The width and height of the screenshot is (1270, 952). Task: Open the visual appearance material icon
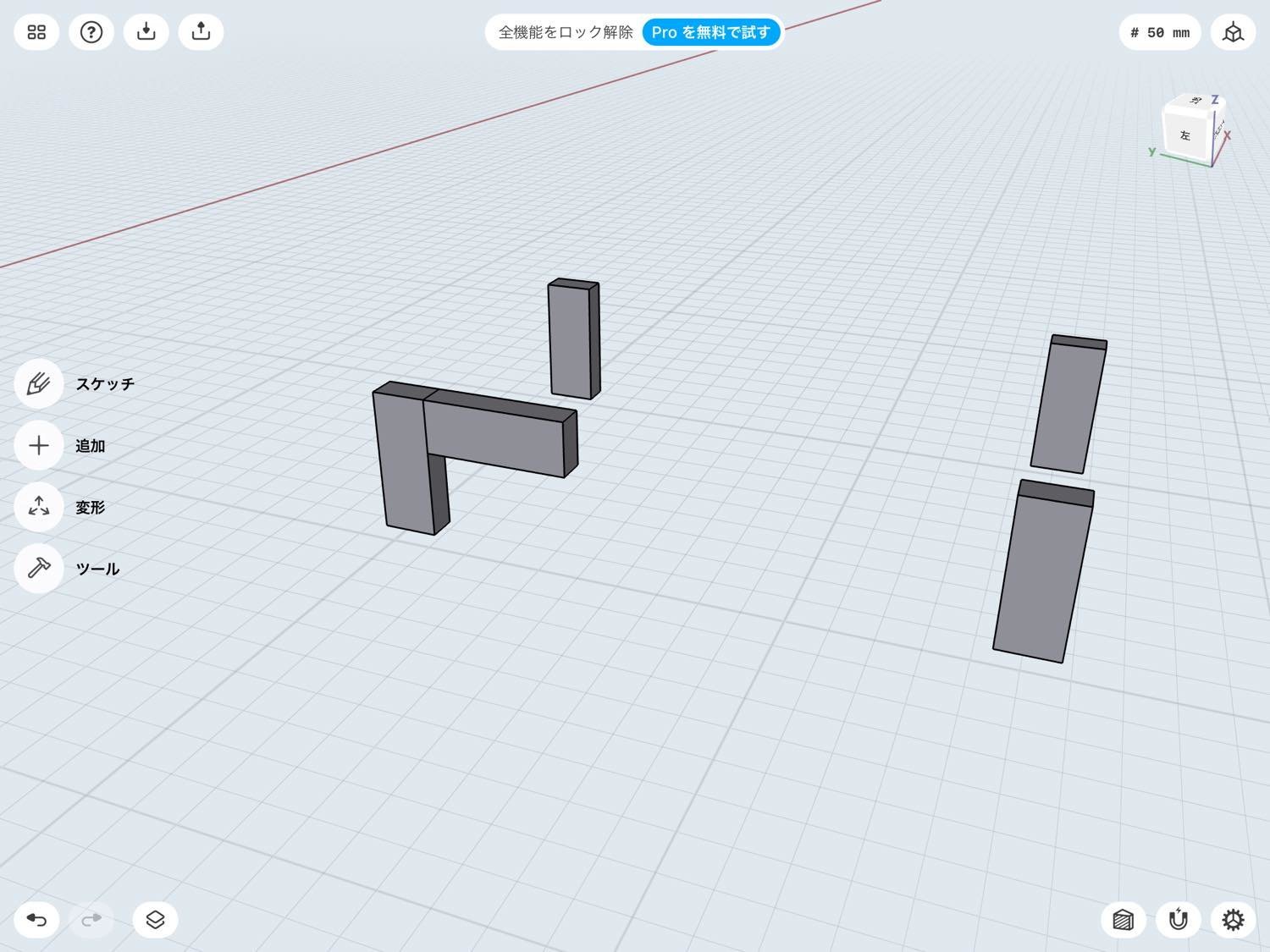[x=1124, y=920]
